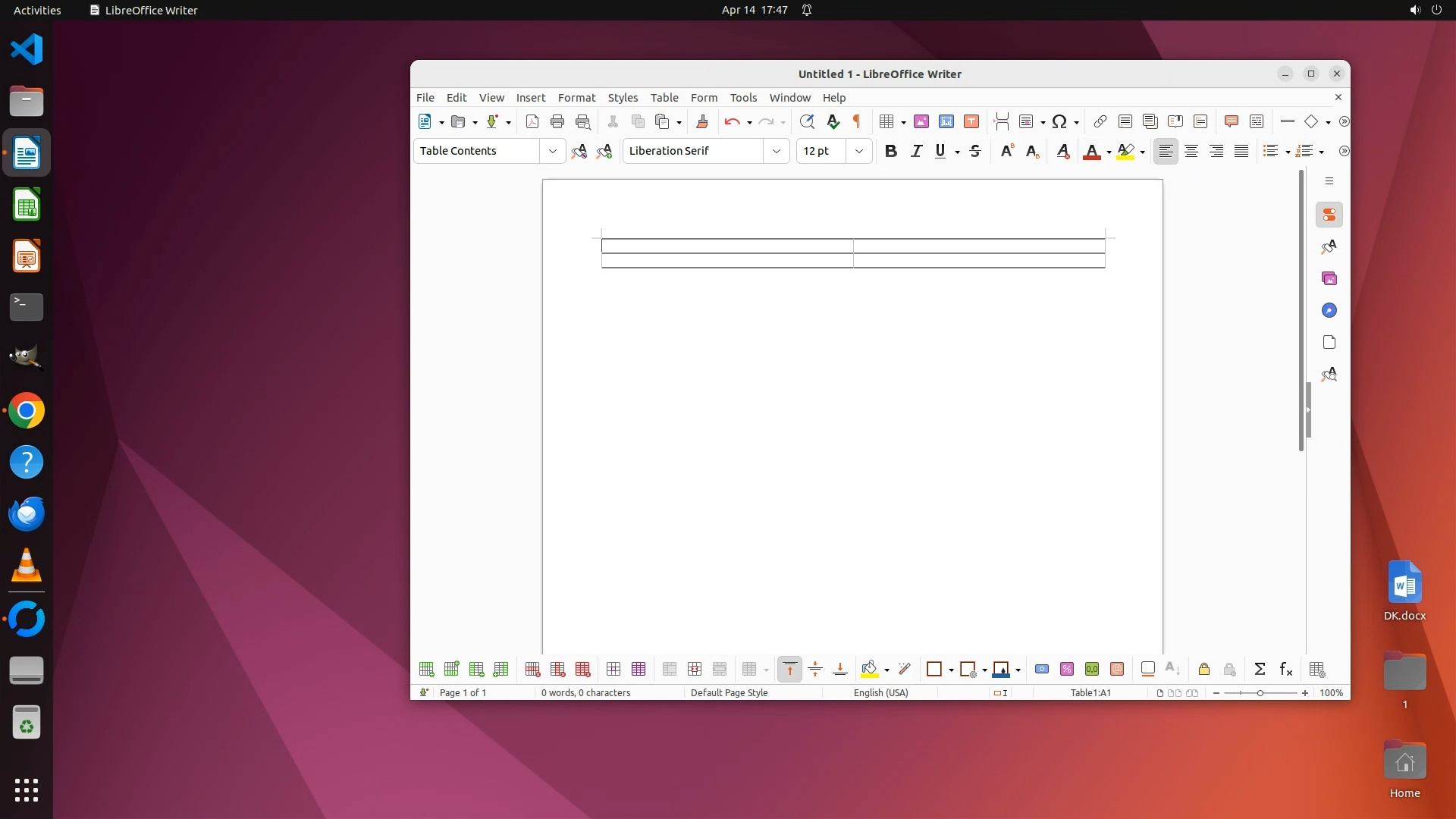Screen dimensions: 1456x819
Task: Click Insert Rows Above in table toolbar
Action: click(x=426, y=669)
